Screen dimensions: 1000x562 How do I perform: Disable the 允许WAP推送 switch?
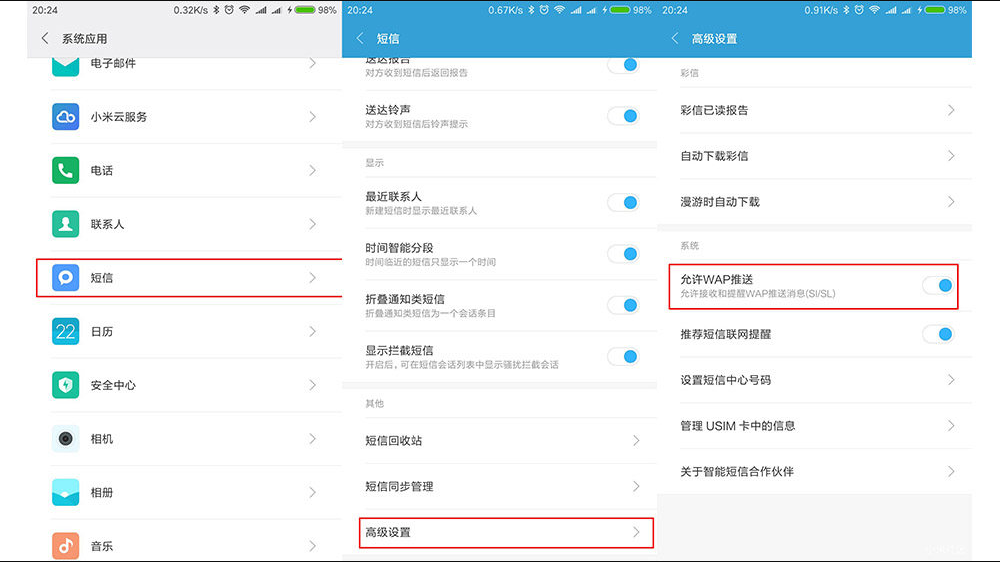coord(938,285)
